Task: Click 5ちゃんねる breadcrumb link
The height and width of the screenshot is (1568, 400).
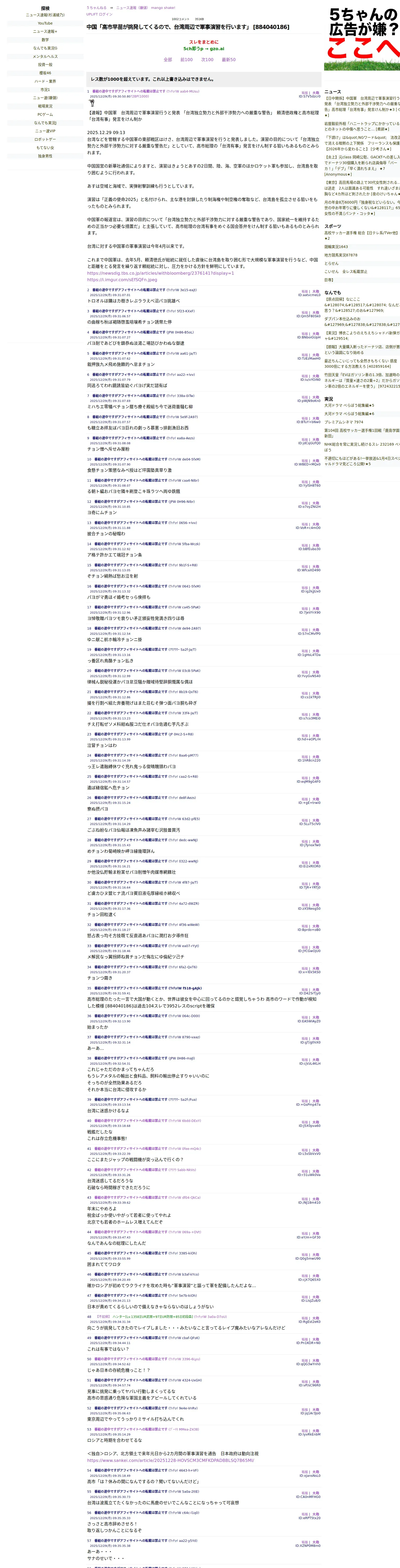Action: click(96, 8)
